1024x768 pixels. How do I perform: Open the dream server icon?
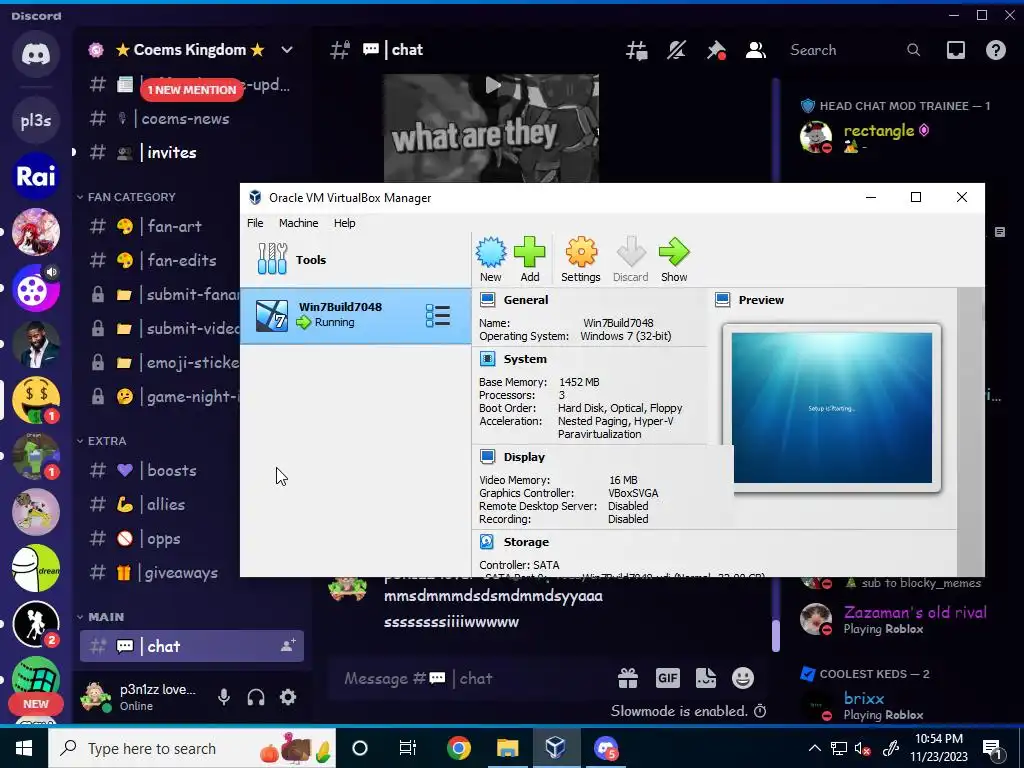36,568
